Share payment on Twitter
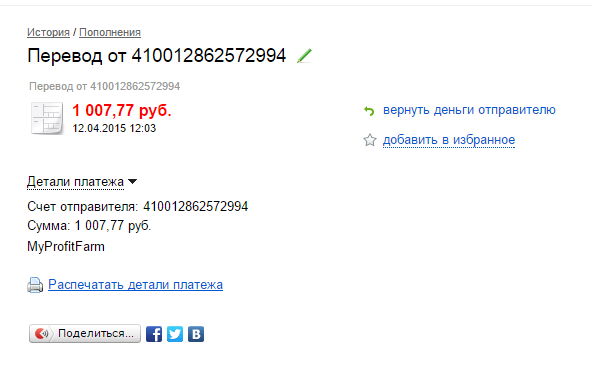The height and width of the screenshot is (389, 592). [x=175, y=334]
